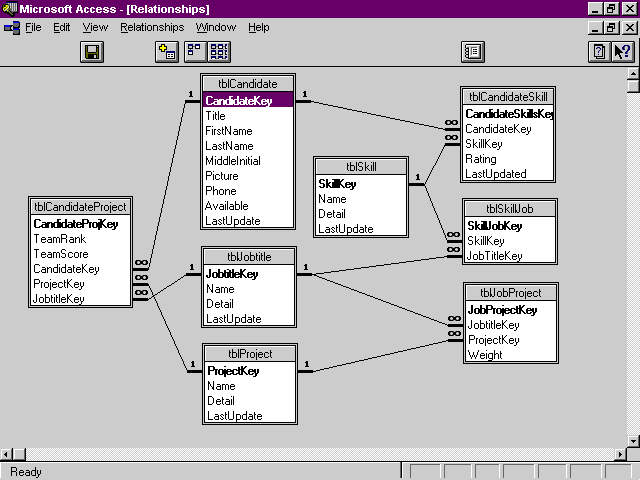Click the horizontal scrollbar left arrow
640x480 pixels.
point(8,455)
